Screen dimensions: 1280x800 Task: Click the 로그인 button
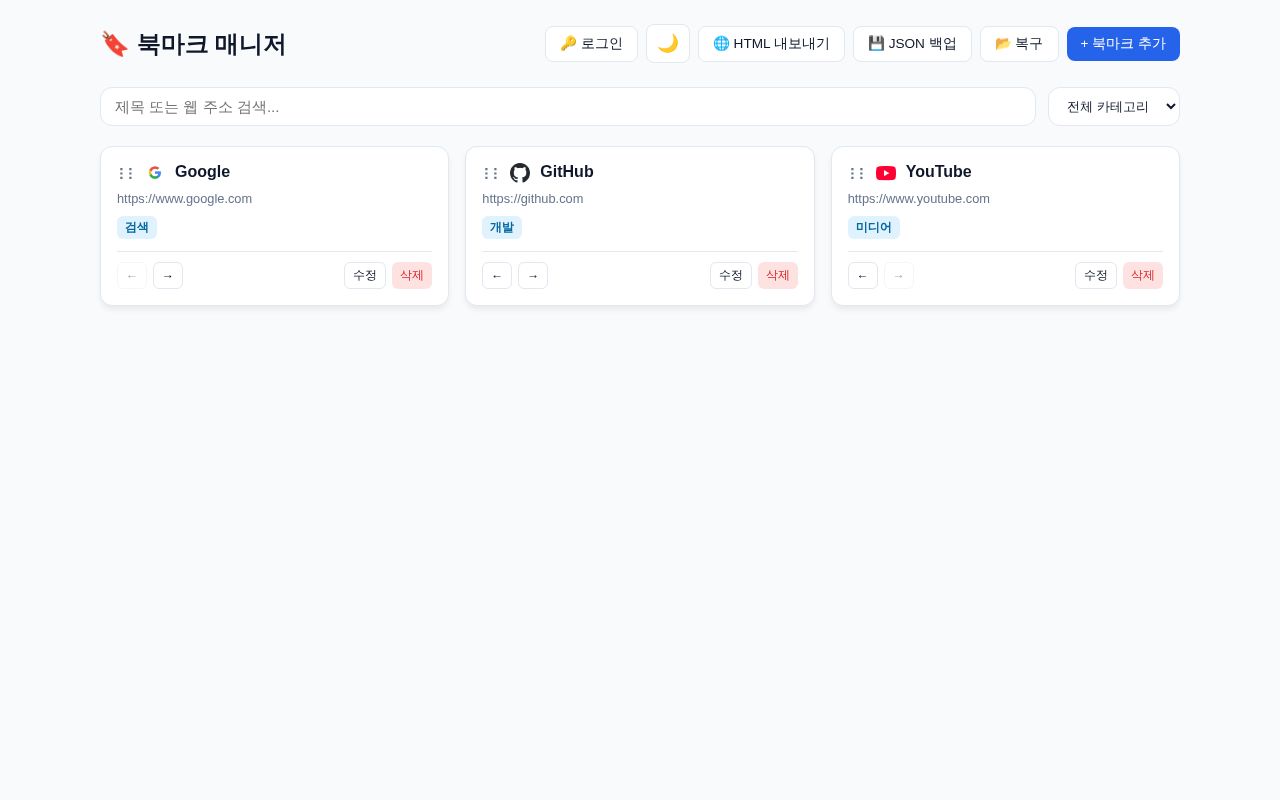[591, 44]
